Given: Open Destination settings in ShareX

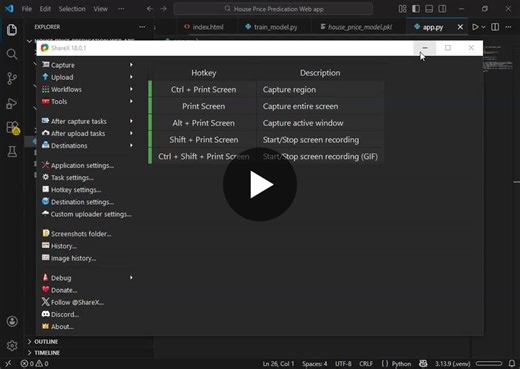Looking at the screenshot, I should 82,202.
